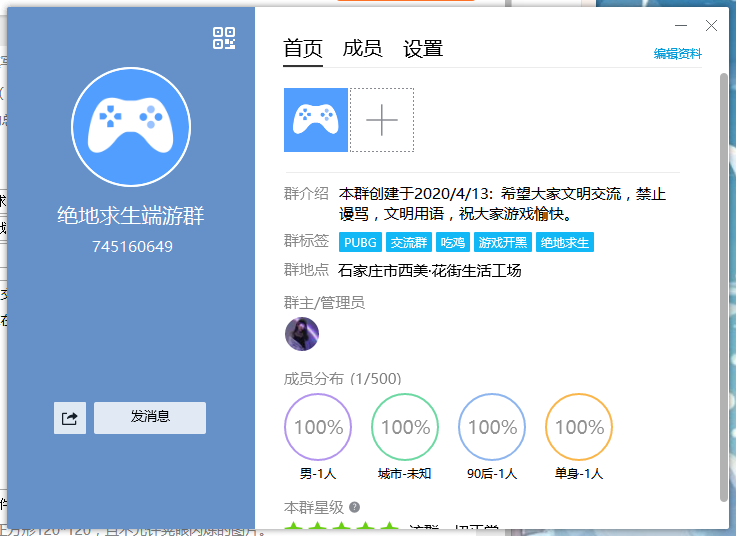The image size is (736, 536).
Task: Minimize the group profile window
Action: [x=681, y=25]
